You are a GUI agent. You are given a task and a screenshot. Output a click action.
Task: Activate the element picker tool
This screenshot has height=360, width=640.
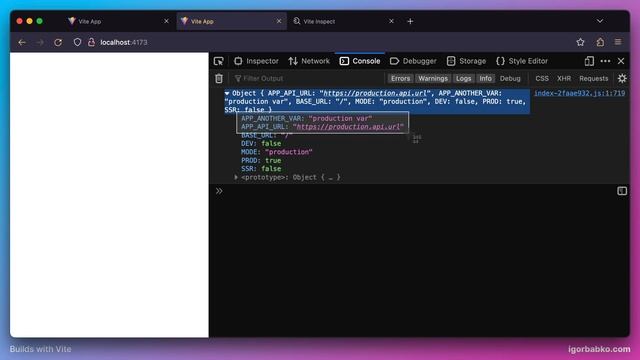point(219,61)
